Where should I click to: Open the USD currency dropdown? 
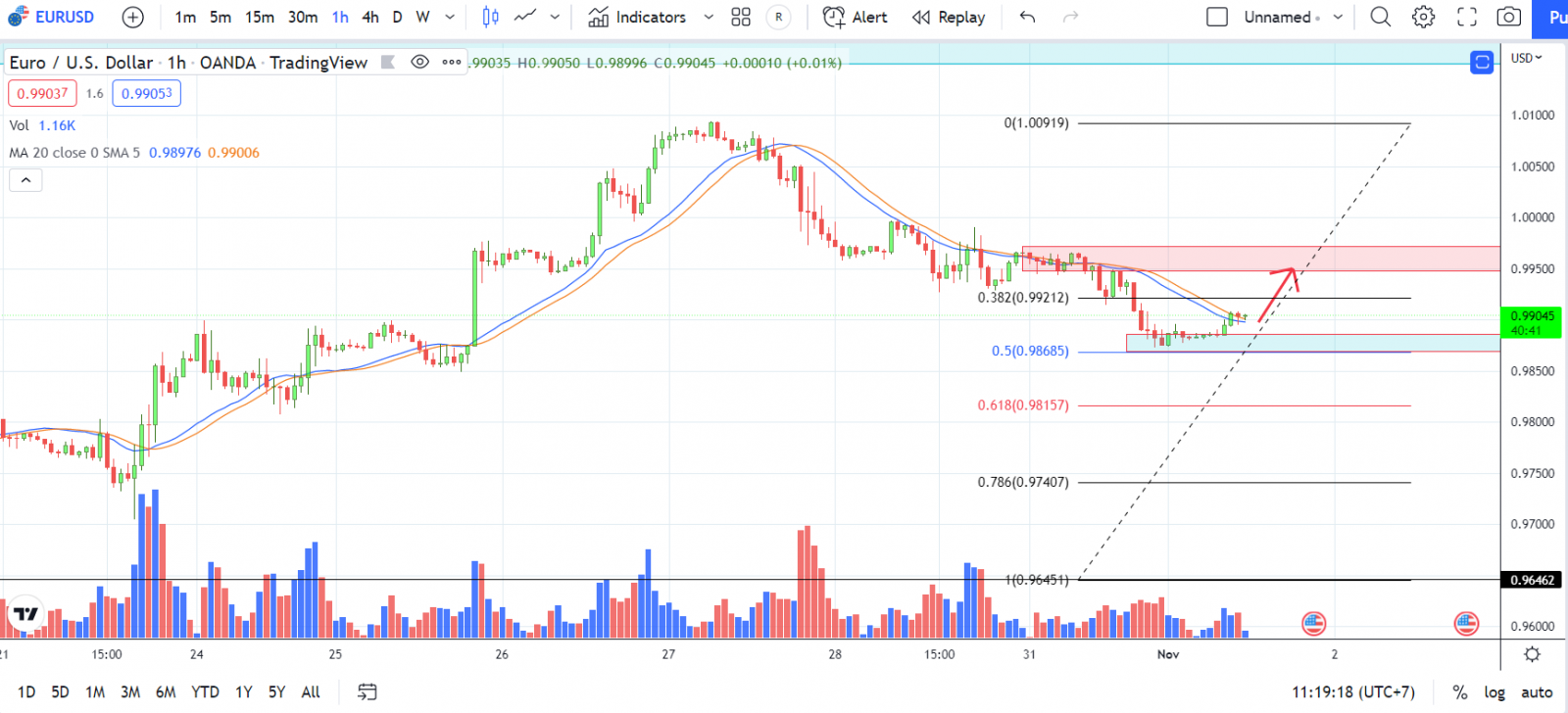pyautogui.click(x=1526, y=58)
